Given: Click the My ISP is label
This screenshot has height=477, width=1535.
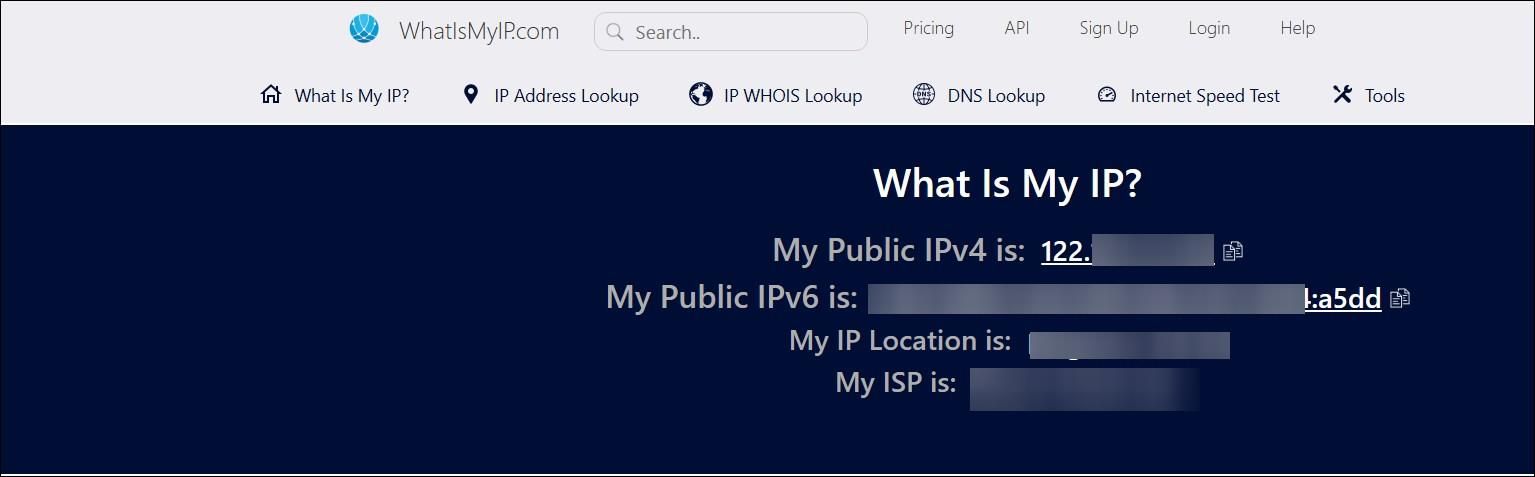Looking at the screenshot, I should pyautogui.click(x=896, y=382).
